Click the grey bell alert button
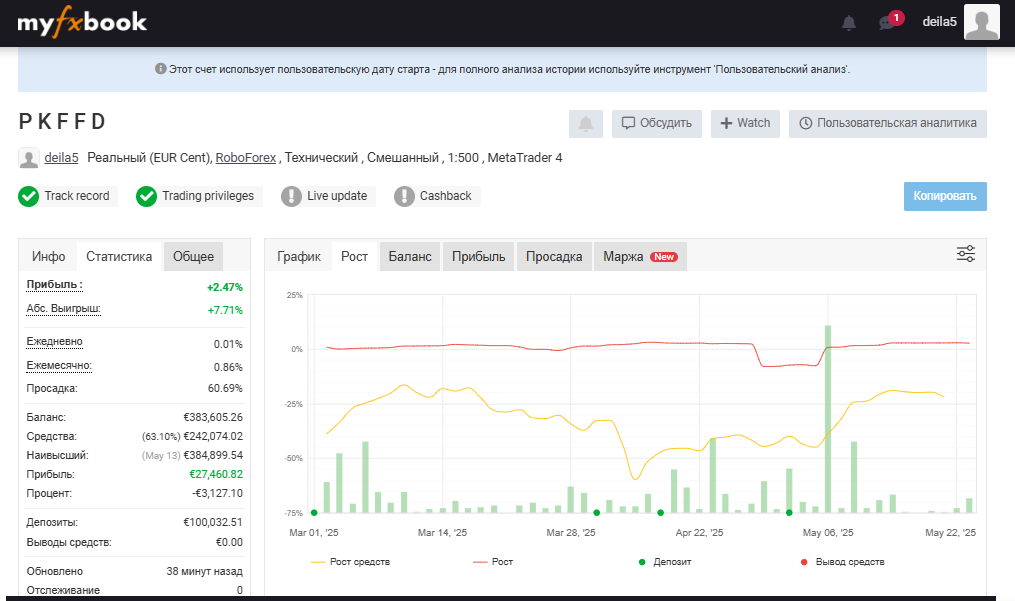Image resolution: width=1015 pixels, height=601 pixels. coord(586,123)
